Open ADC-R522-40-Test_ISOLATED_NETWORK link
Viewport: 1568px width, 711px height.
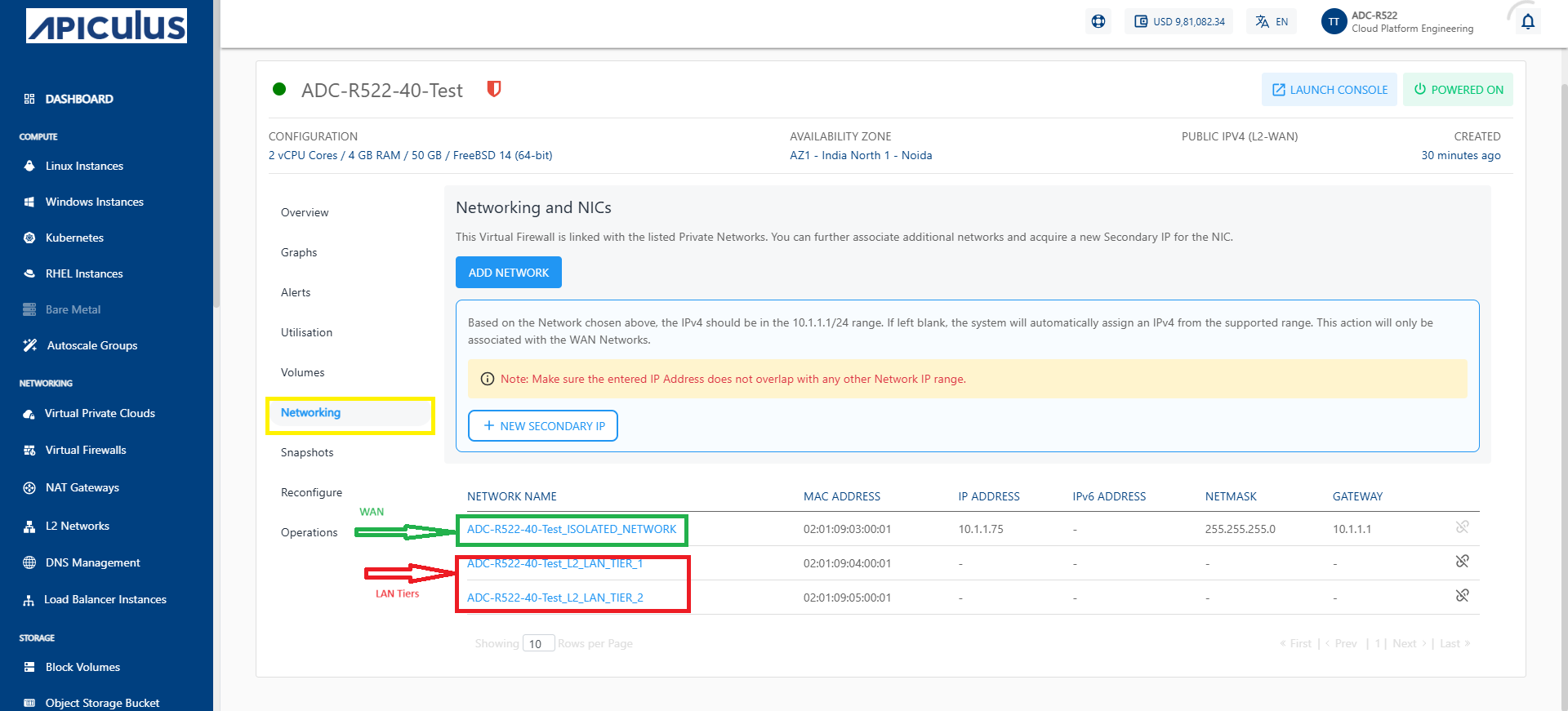572,529
